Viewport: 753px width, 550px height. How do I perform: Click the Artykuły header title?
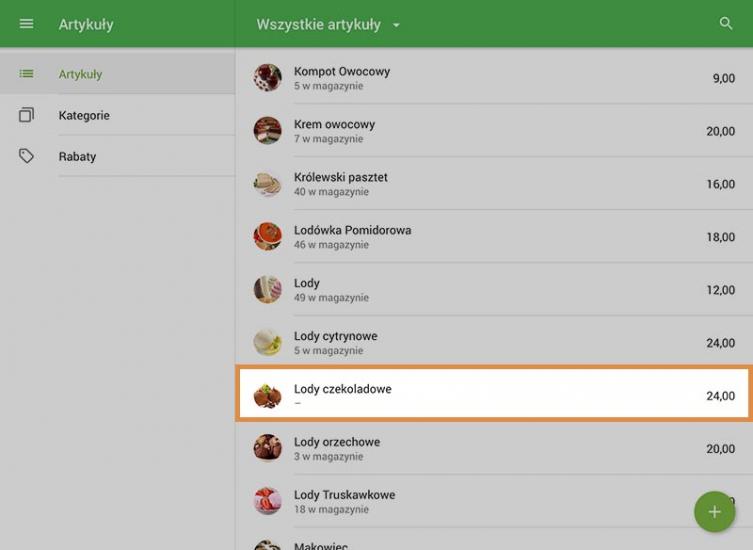pyautogui.click(x=86, y=24)
